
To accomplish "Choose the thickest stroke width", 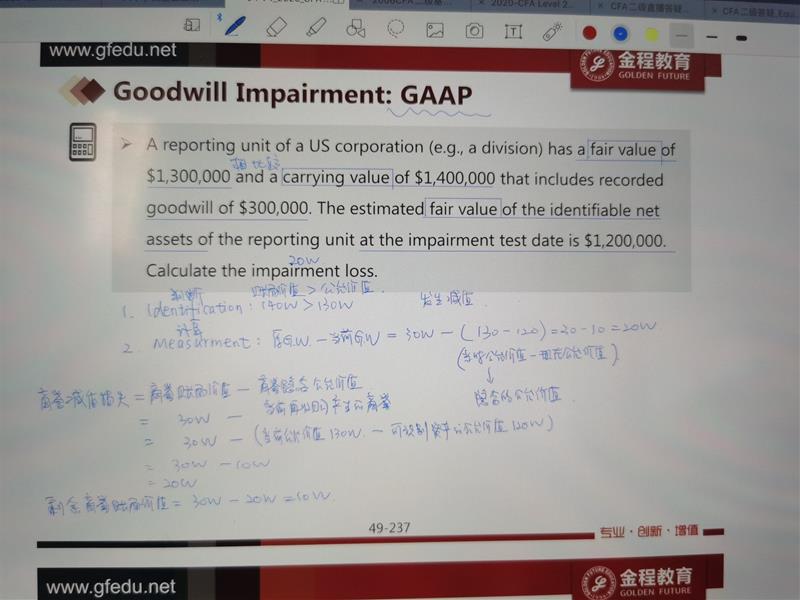I will pos(742,38).
